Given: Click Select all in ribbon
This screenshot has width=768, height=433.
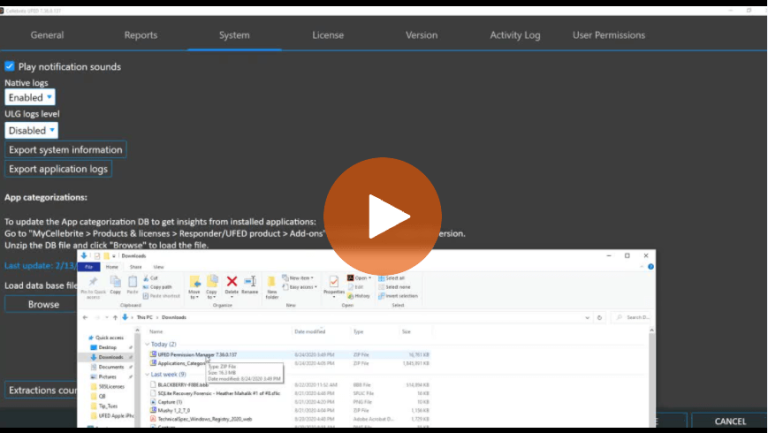Looking at the screenshot, I should tap(391, 278).
